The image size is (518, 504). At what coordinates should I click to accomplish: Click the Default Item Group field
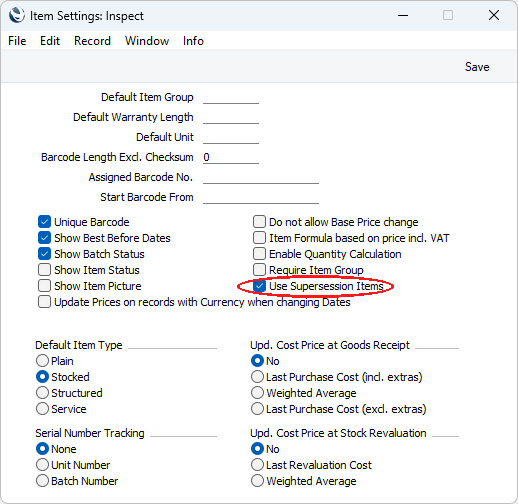click(231, 97)
